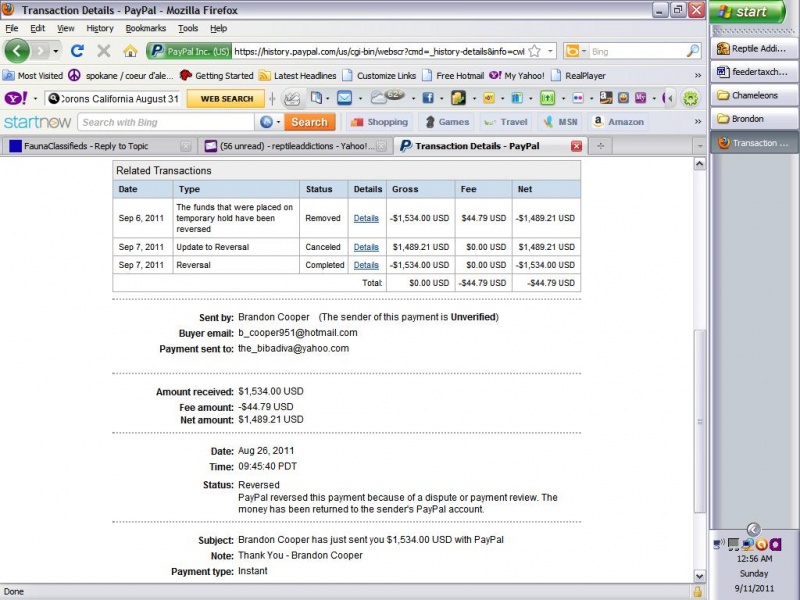Screen dimensions: 800x600
Task: Open the Facebook icon in the Yahoo toolbar
Action: [x=428, y=98]
